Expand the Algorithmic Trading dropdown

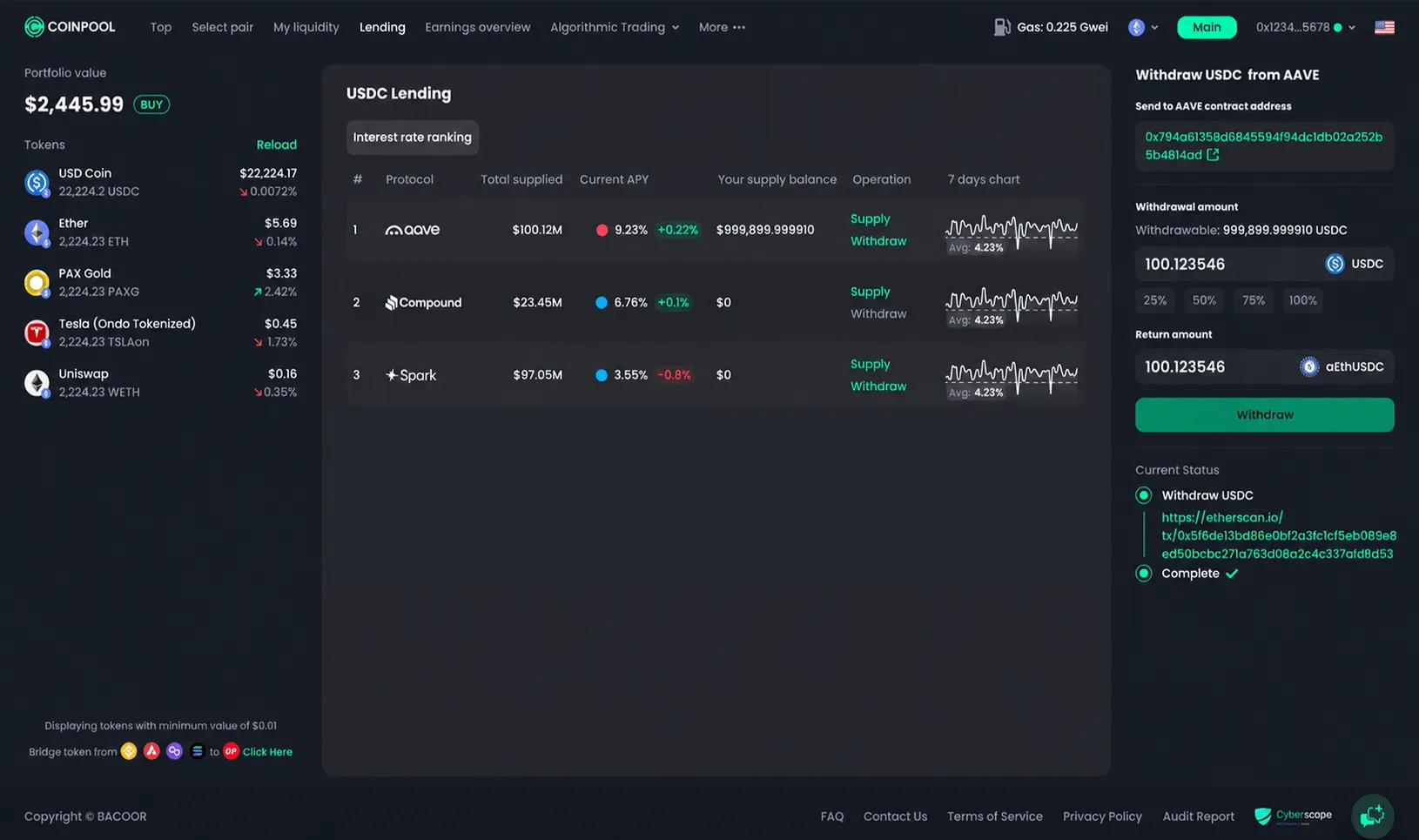[x=615, y=27]
